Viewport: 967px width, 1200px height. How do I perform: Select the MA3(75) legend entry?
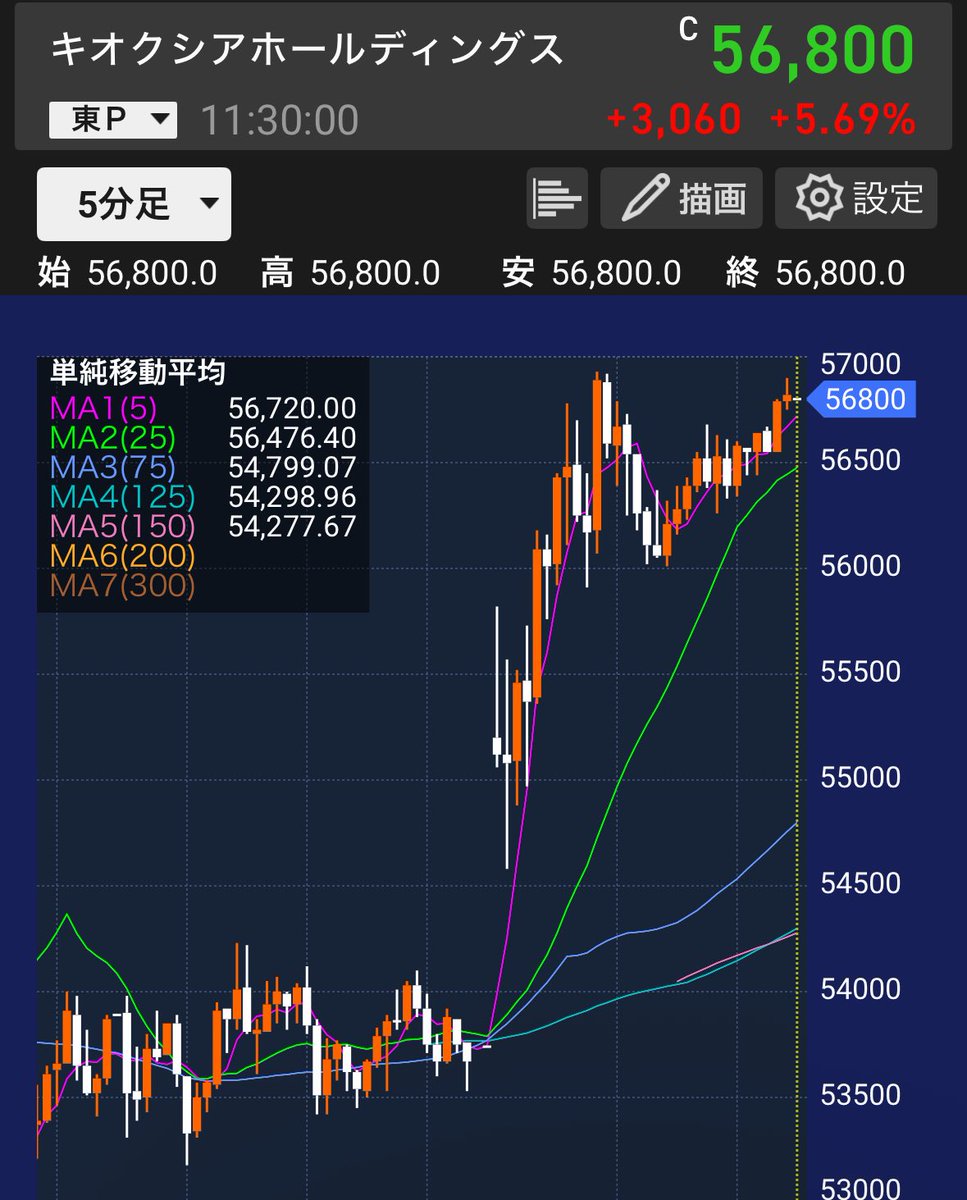tap(112, 467)
